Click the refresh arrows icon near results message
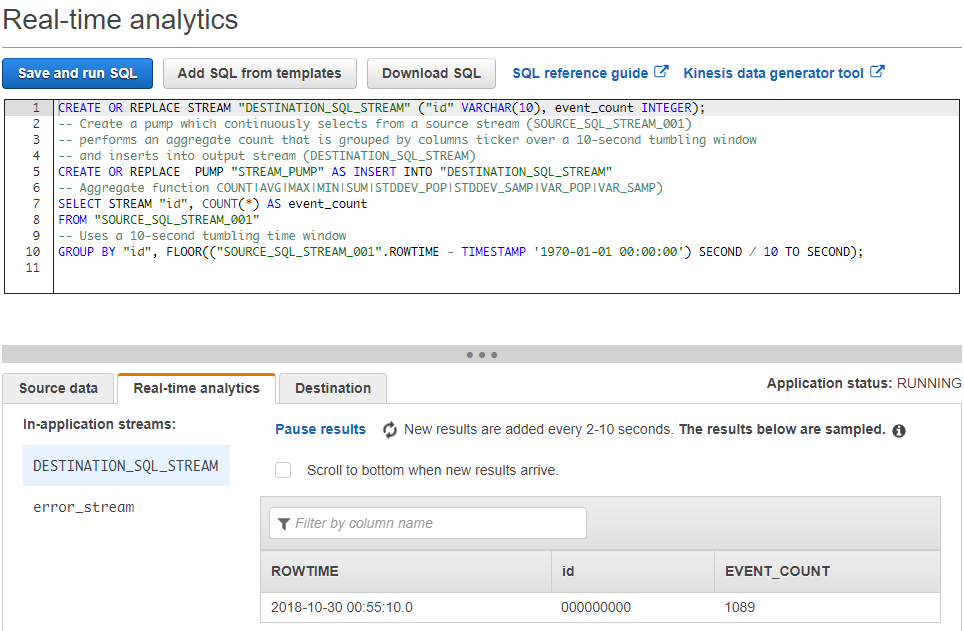 (x=390, y=429)
